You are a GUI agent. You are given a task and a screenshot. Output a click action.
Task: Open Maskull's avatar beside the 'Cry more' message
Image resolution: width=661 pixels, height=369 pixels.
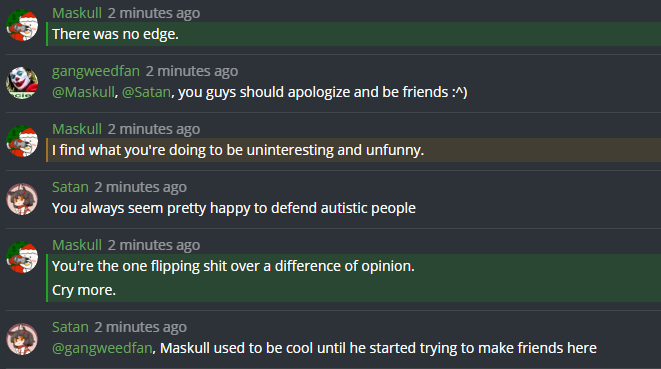click(22, 257)
